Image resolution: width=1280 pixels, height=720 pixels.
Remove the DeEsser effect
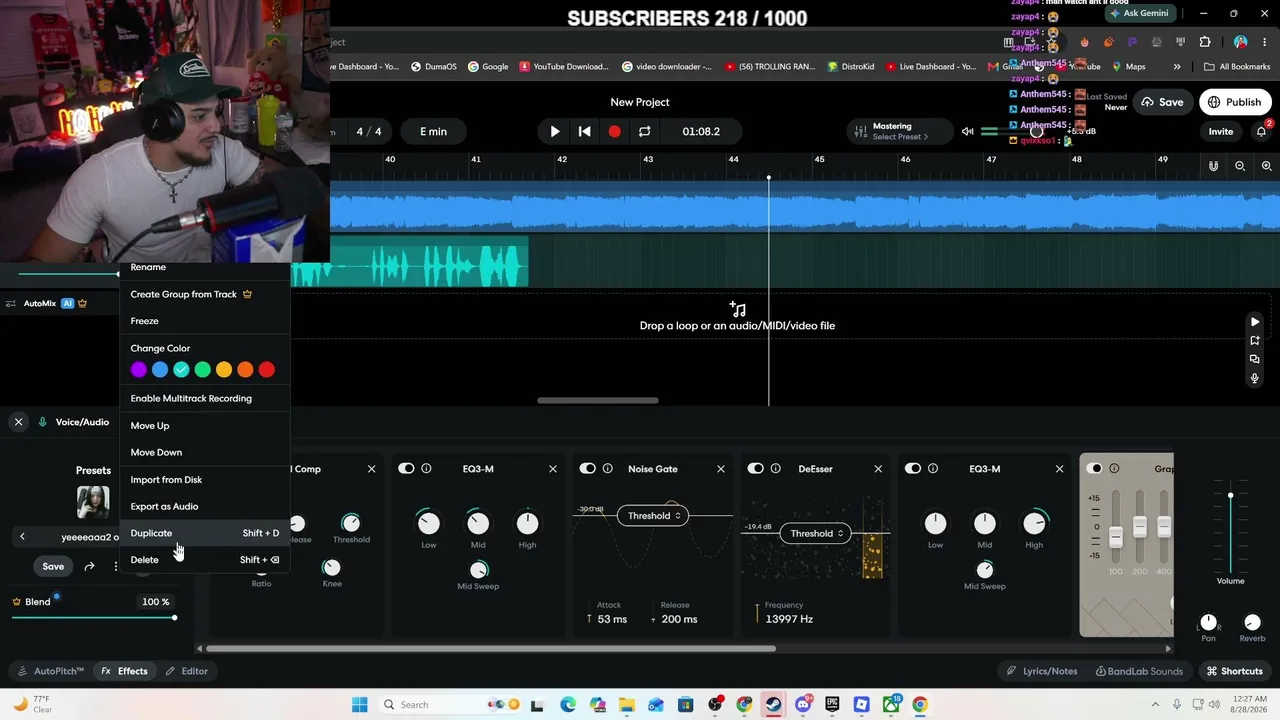[x=878, y=469]
